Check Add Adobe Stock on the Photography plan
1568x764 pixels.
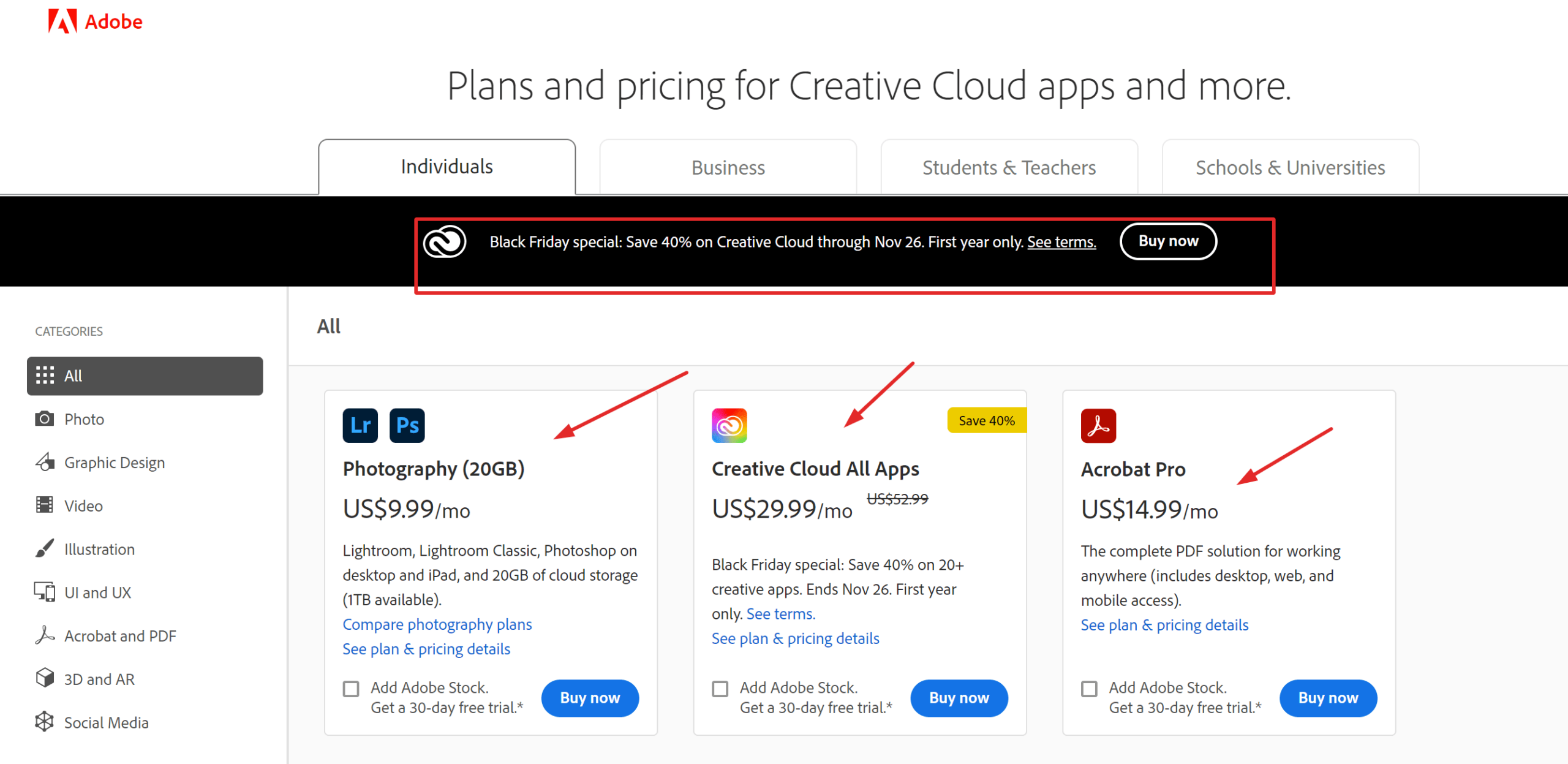(x=351, y=689)
